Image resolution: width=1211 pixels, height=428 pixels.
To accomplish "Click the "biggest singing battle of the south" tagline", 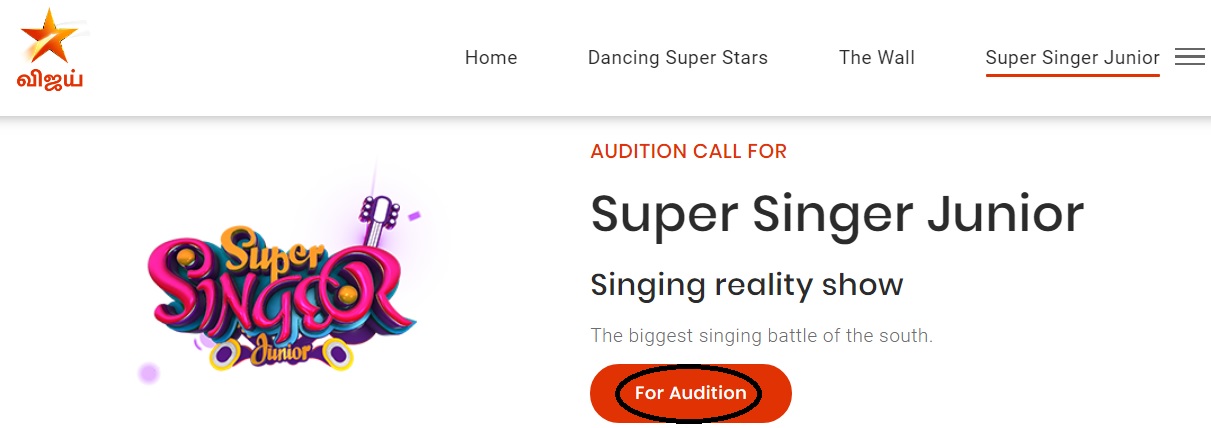I will click(761, 336).
